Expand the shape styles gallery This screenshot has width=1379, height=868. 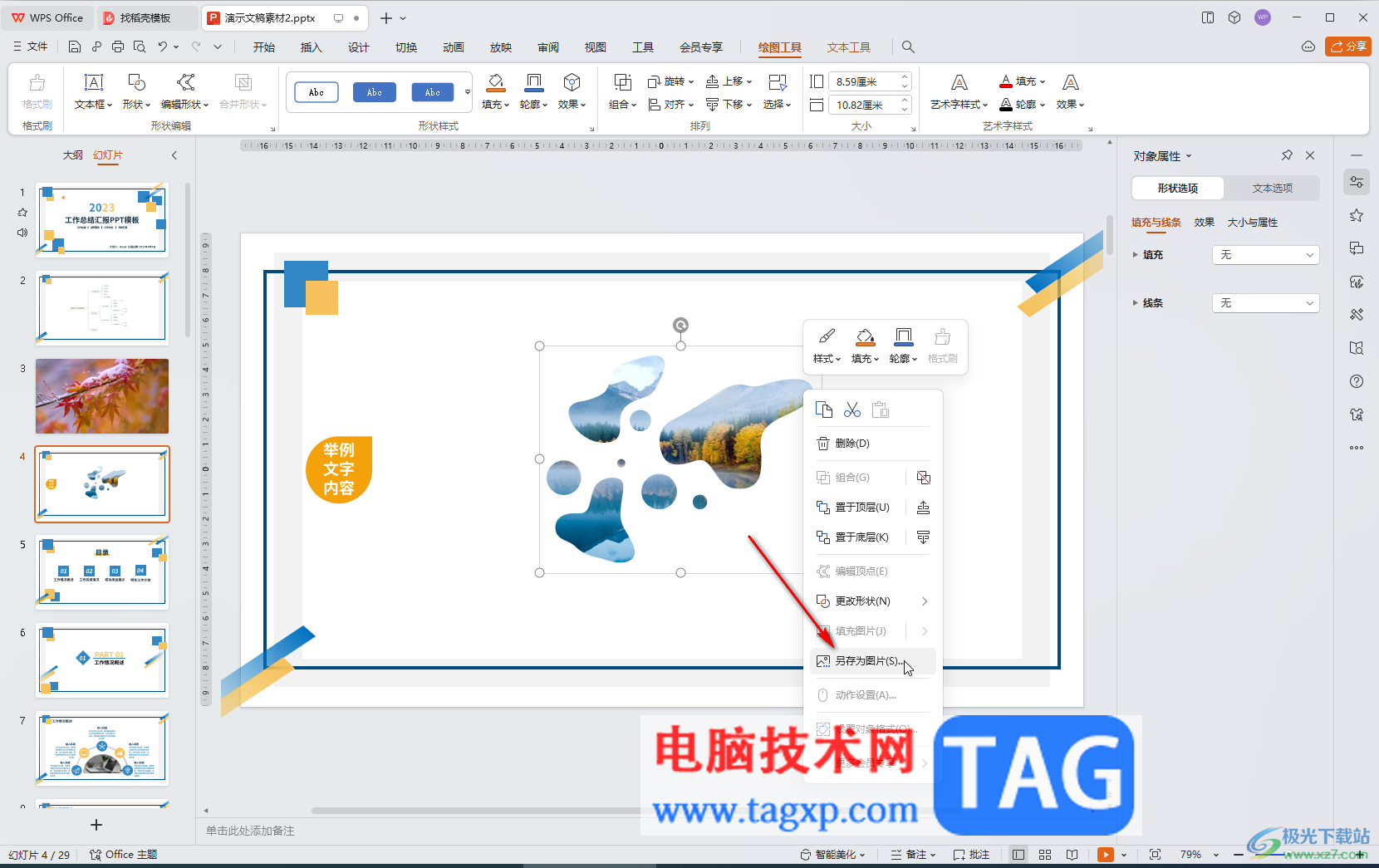[468, 92]
